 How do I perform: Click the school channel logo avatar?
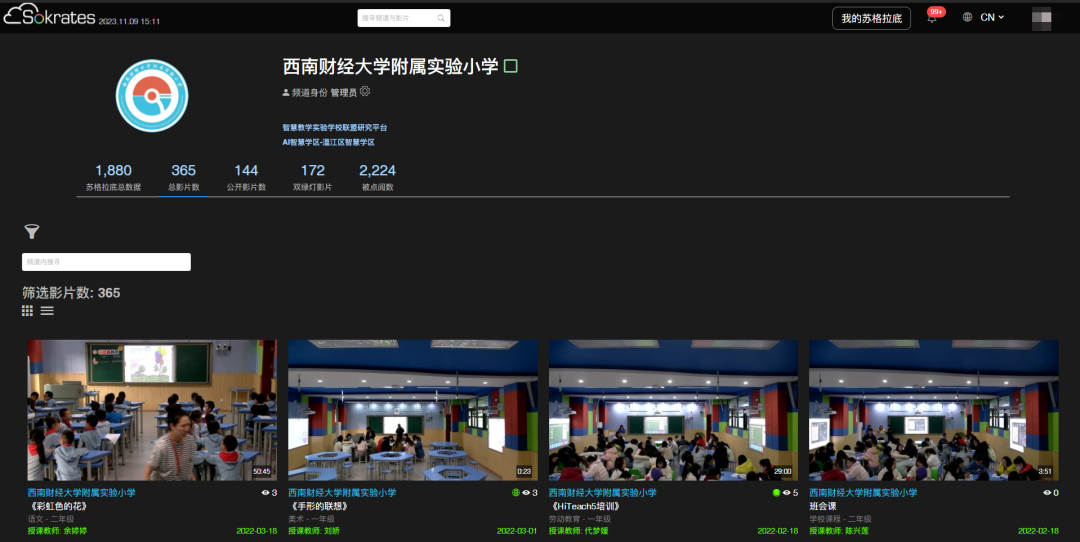pos(152,95)
